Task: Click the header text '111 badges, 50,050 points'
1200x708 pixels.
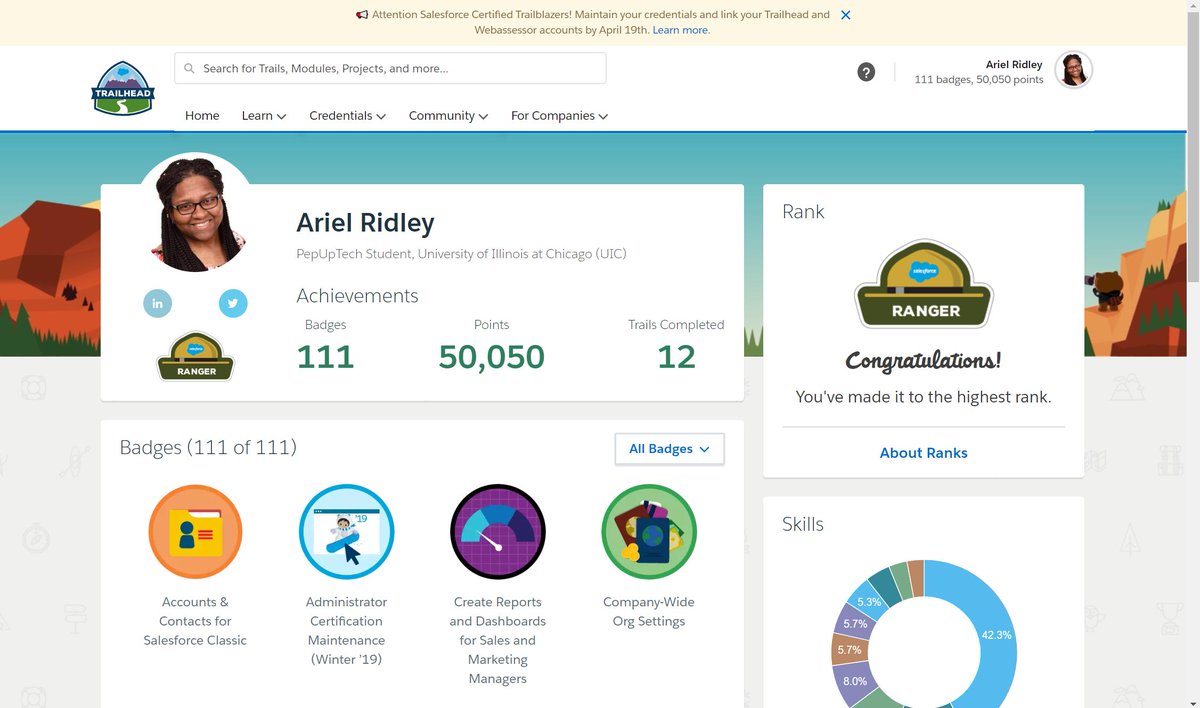Action: coord(979,80)
